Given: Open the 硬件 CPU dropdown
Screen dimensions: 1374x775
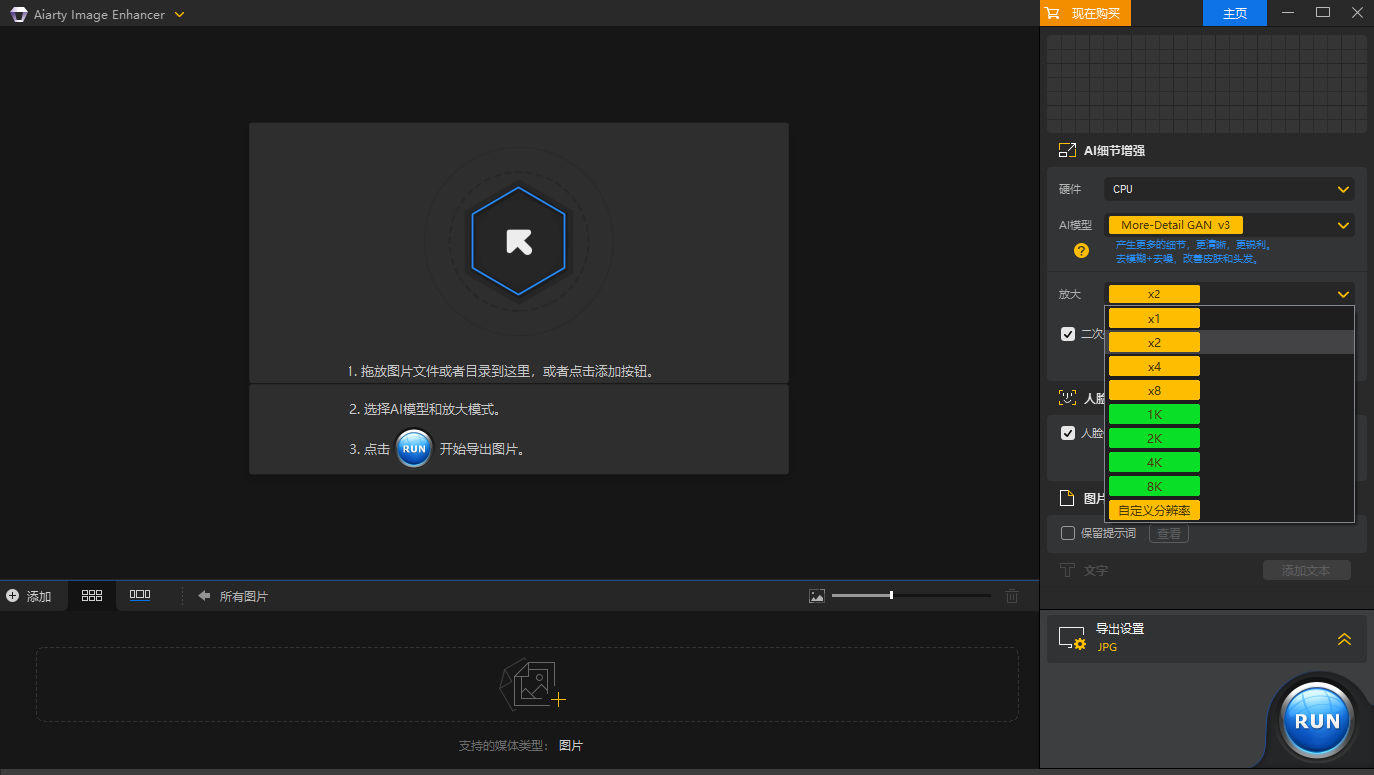Looking at the screenshot, I should tap(1229, 189).
